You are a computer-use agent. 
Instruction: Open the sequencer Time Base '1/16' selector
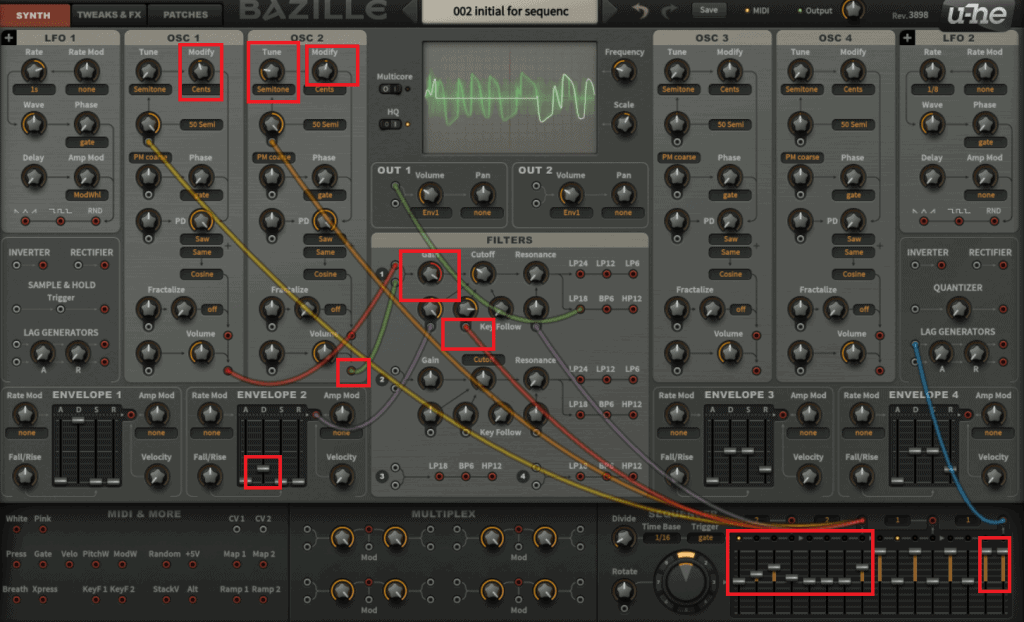click(x=657, y=537)
